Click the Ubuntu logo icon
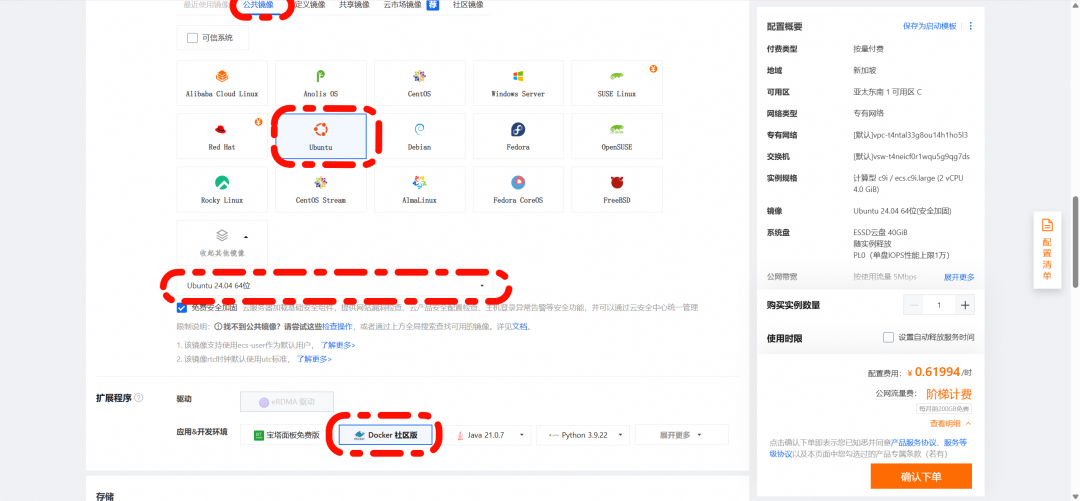Image resolution: width=1080 pixels, height=501 pixels. (320, 130)
